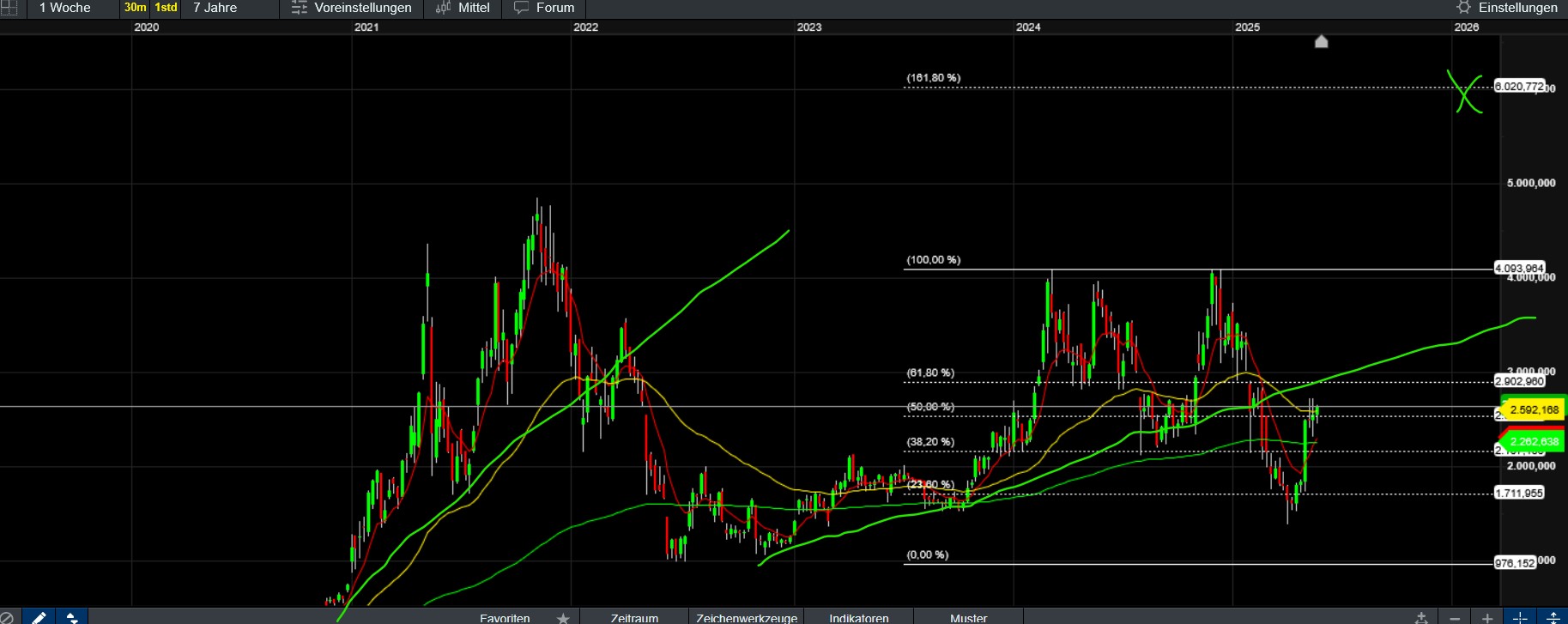Screen dimensions: 1568x624
Task: Click the green 2.262,638 price tag
Action: pos(1534,442)
